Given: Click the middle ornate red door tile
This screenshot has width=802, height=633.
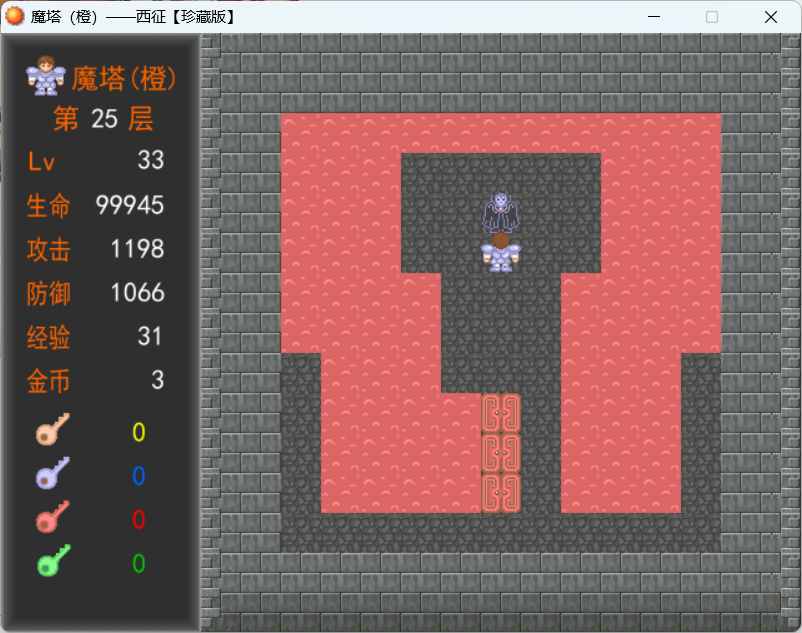Looking at the screenshot, I should 501,453.
